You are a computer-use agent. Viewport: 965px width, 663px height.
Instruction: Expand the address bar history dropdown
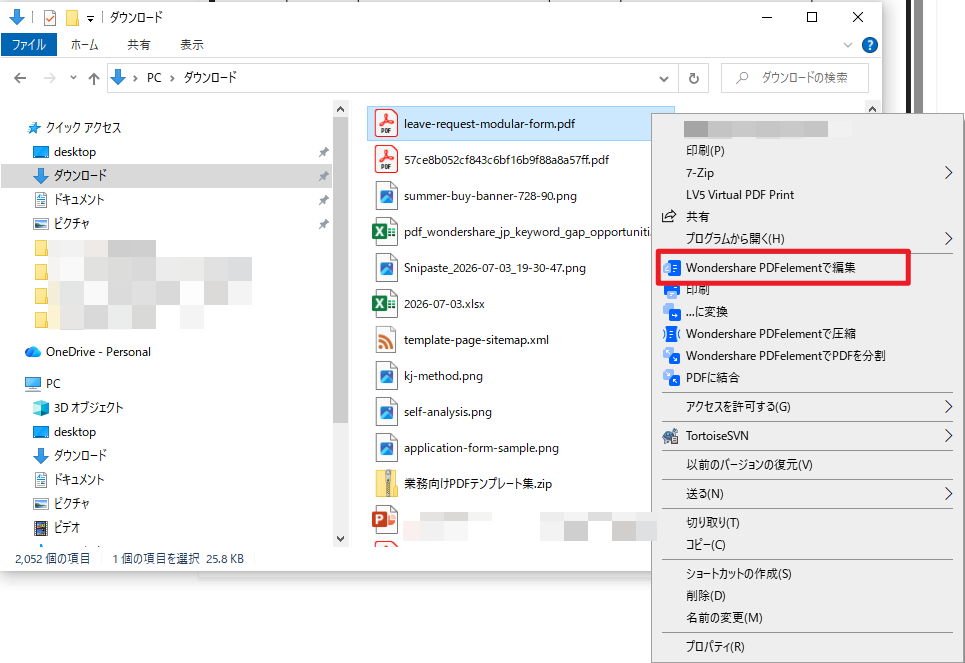point(663,79)
